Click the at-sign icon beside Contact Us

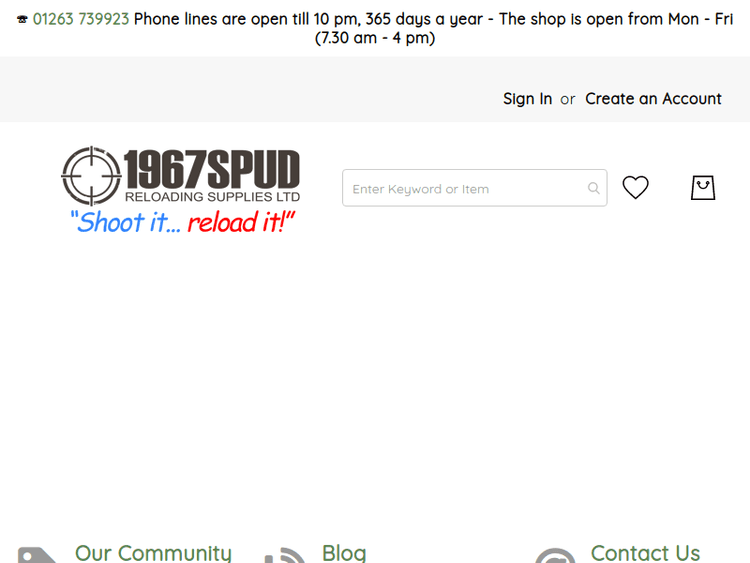(555, 555)
